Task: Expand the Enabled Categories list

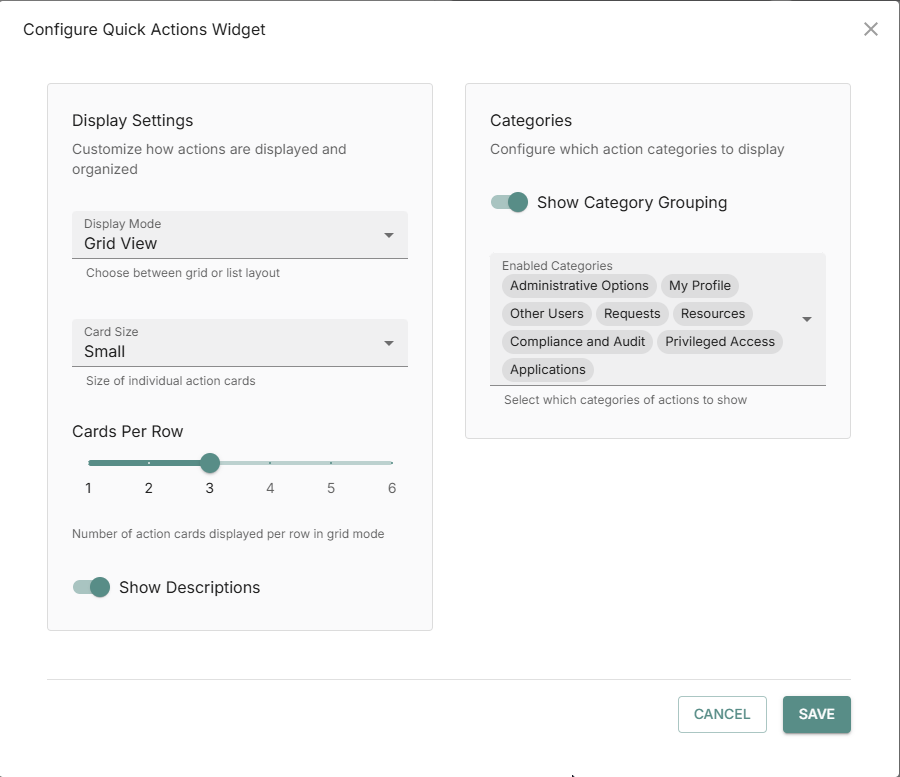Action: 807,318
